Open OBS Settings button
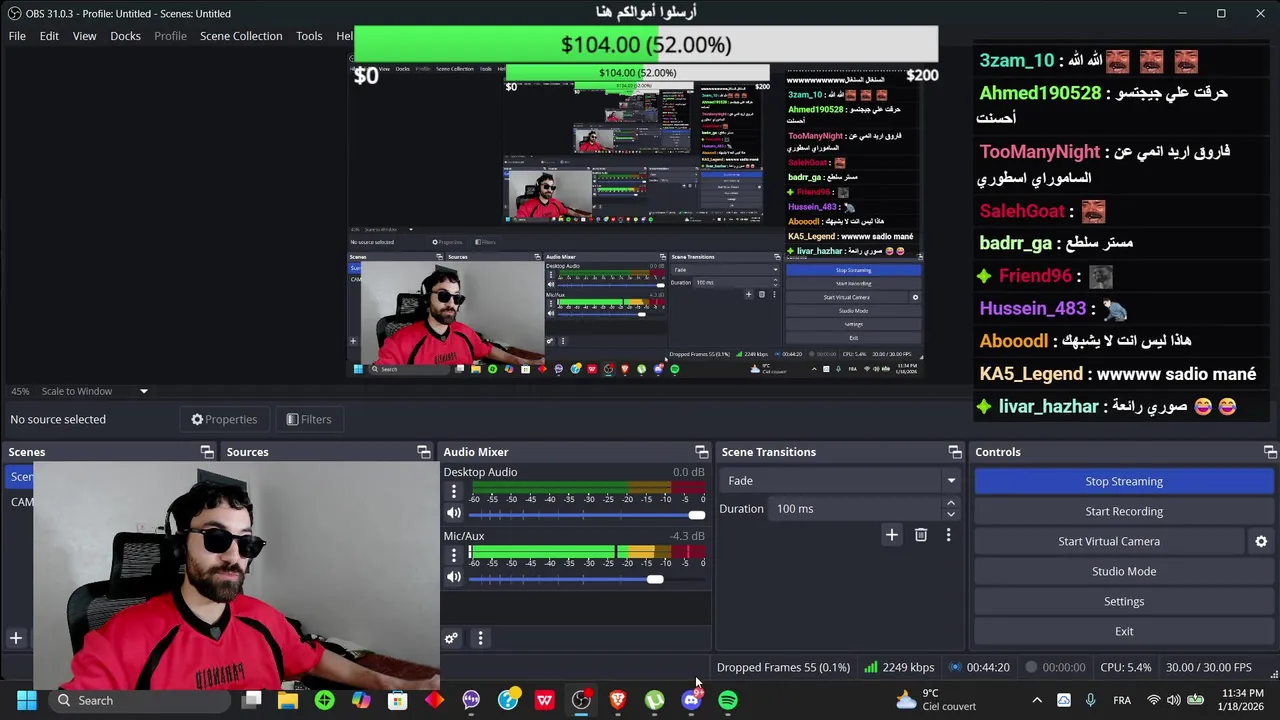1280x720 pixels. pyautogui.click(x=1124, y=601)
